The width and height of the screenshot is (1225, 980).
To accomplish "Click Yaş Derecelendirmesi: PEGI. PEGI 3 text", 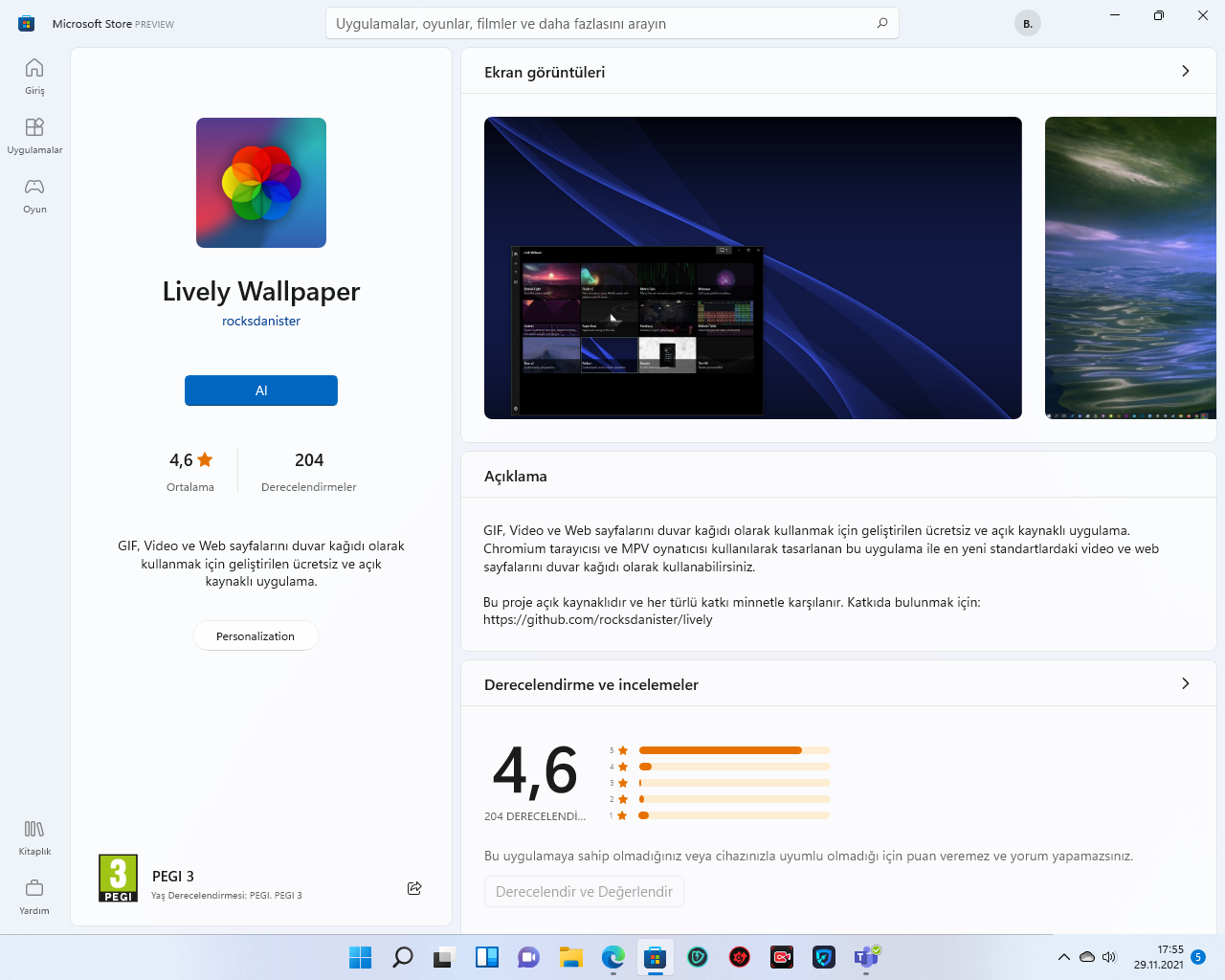I will point(227,896).
